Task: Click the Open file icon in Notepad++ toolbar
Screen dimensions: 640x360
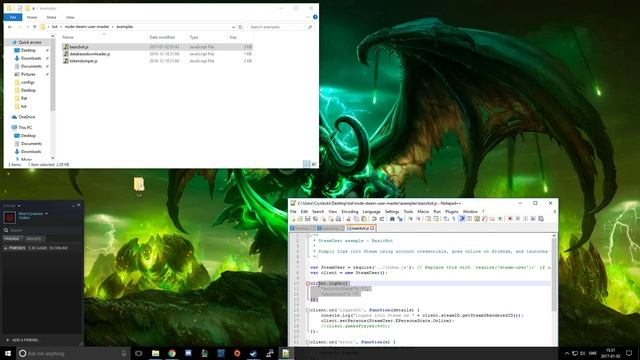Action: 300,219
